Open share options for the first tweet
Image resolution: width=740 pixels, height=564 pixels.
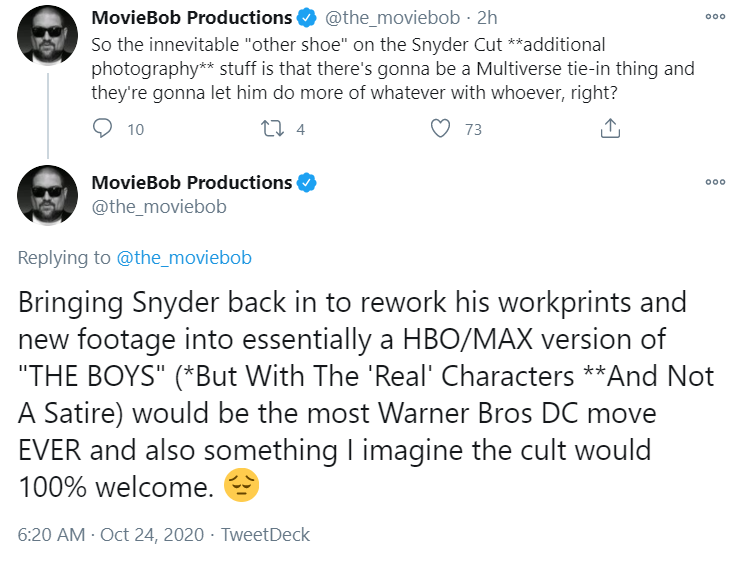coord(610,128)
